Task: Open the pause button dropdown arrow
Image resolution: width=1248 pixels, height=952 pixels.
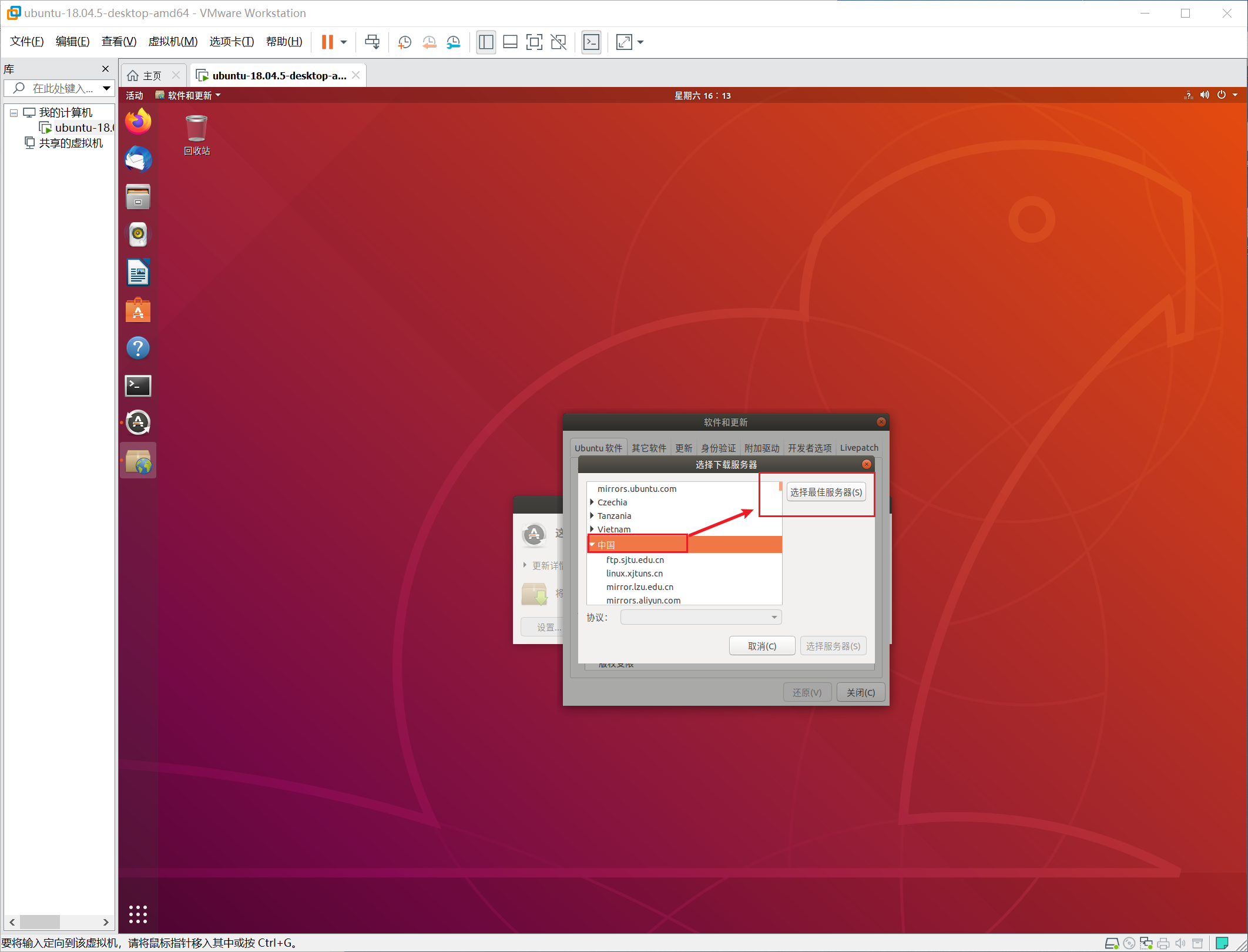Action: (344, 42)
